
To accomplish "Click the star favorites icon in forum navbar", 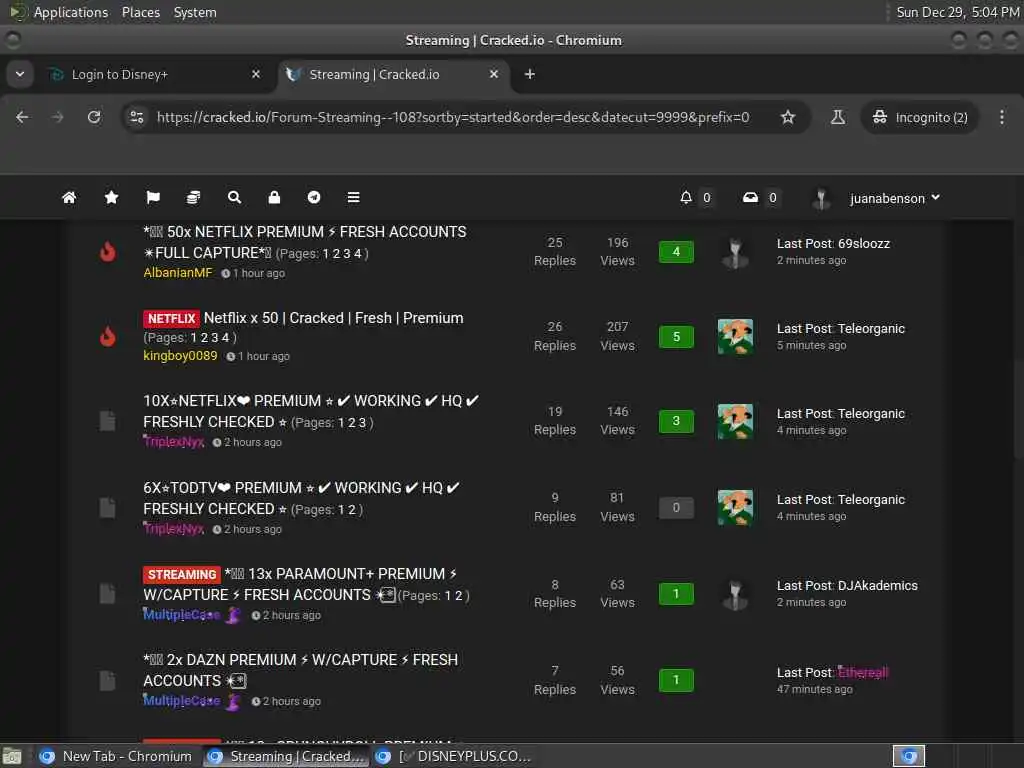I will coord(111,197).
